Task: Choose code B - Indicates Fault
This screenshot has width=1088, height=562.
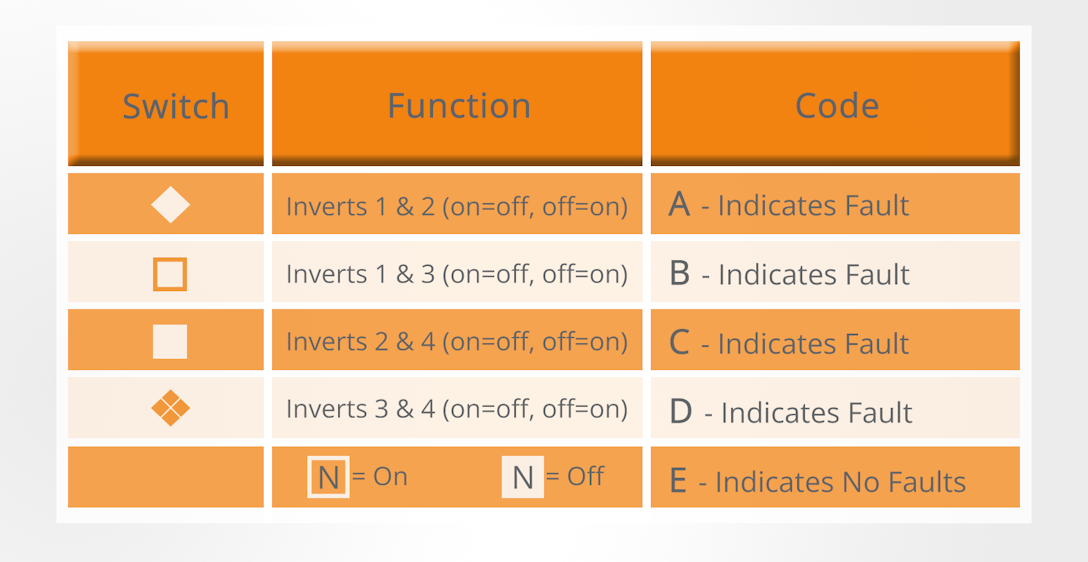Action: coord(789,274)
